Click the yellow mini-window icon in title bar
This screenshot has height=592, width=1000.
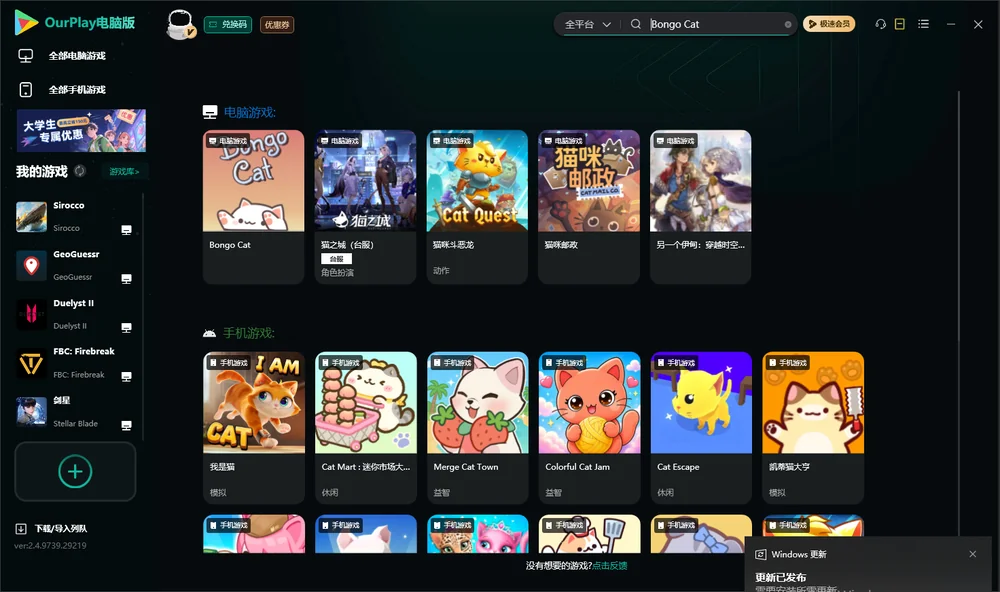899,24
